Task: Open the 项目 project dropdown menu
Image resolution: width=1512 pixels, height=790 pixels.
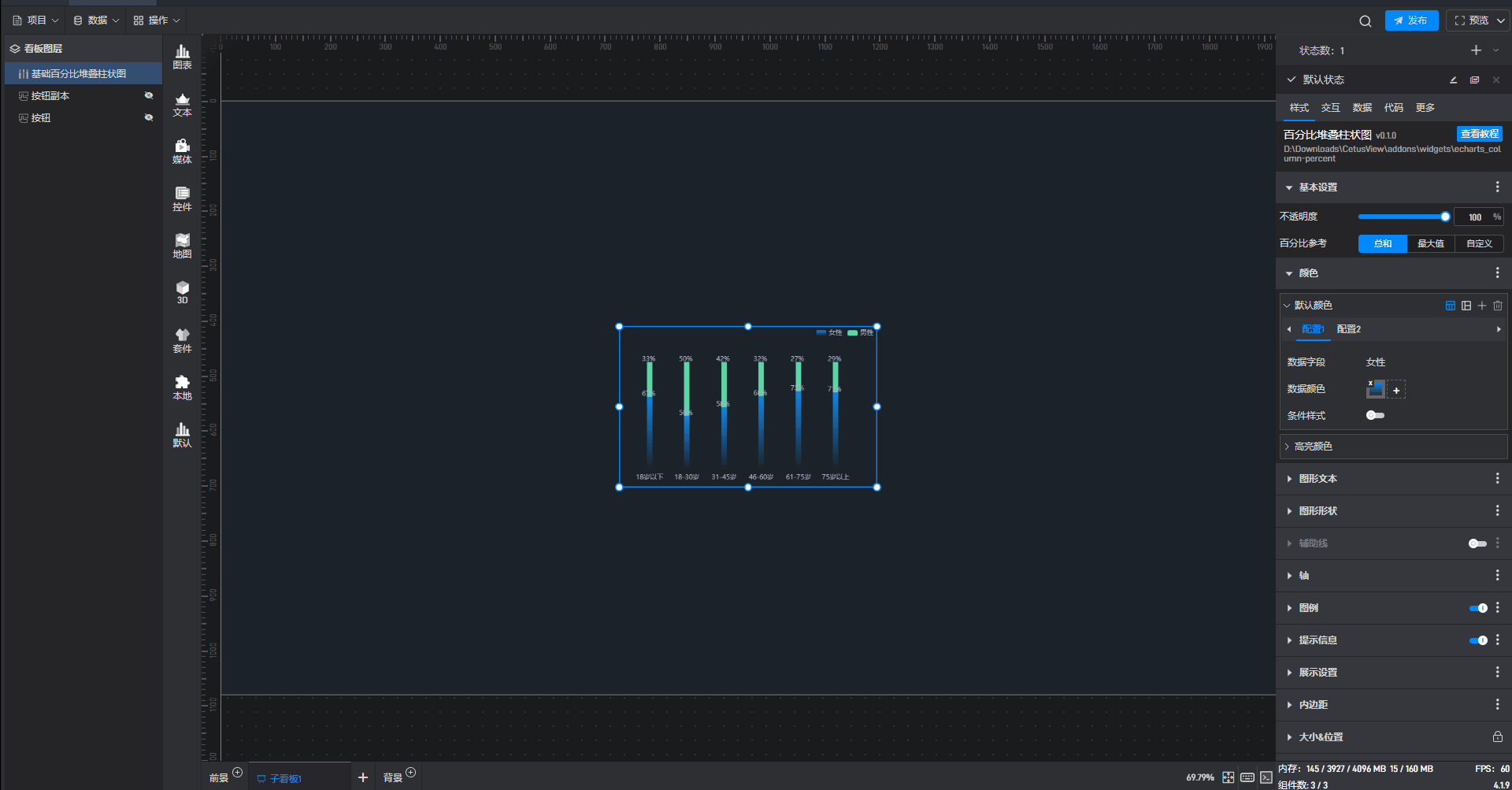Action: pos(36,20)
